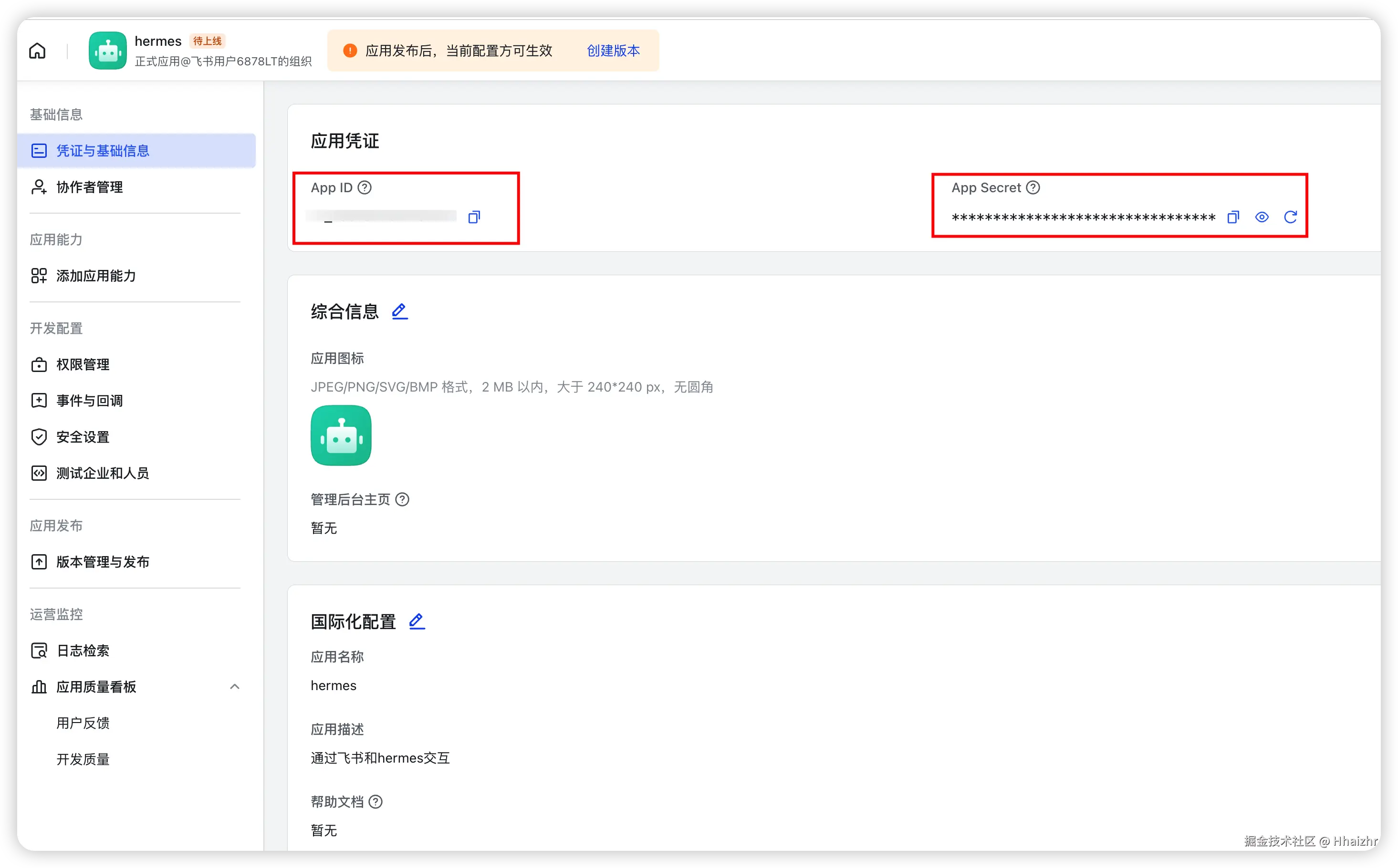Reveal the hidden App Secret
The height and width of the screenshot is (868, 1398).
coord(1262,217)
